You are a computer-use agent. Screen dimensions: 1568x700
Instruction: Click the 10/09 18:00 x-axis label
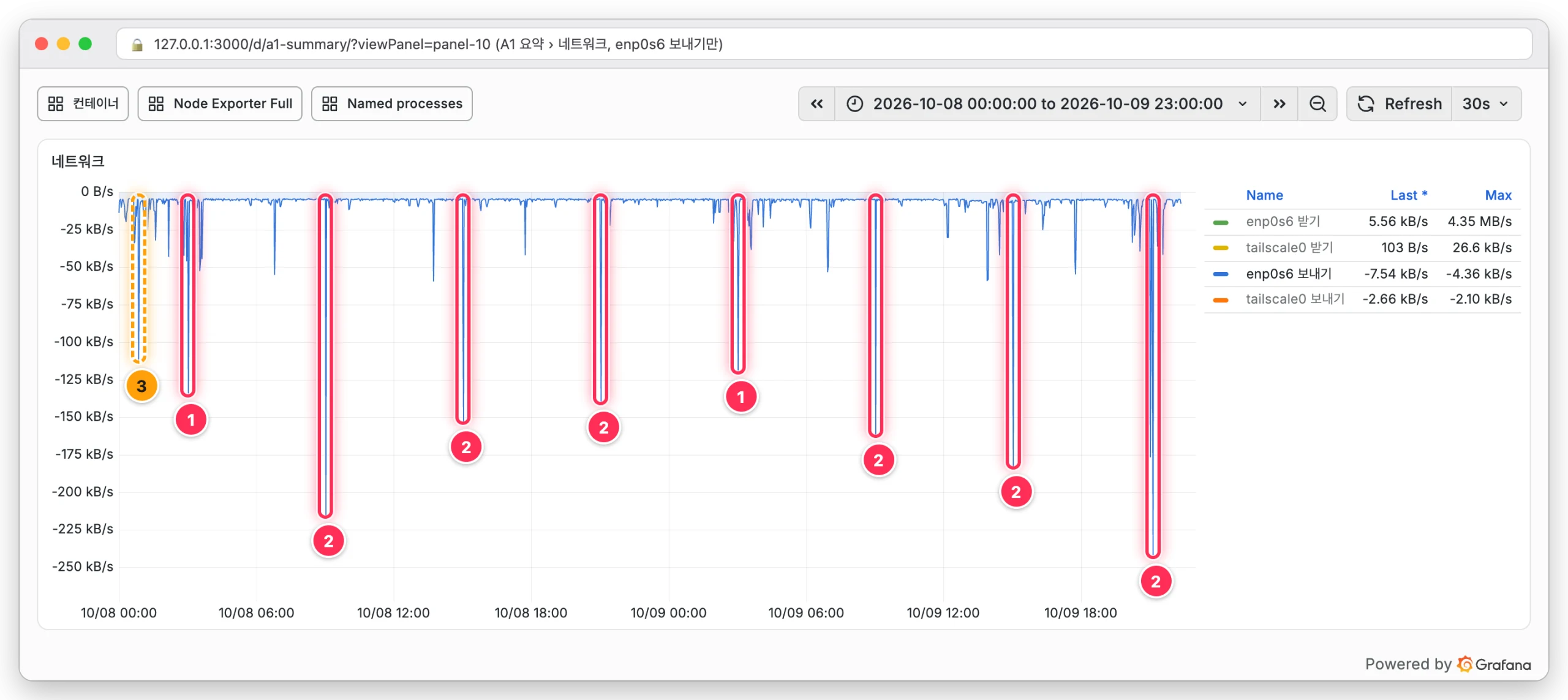pyautogui.click(x=1080, y=612)
